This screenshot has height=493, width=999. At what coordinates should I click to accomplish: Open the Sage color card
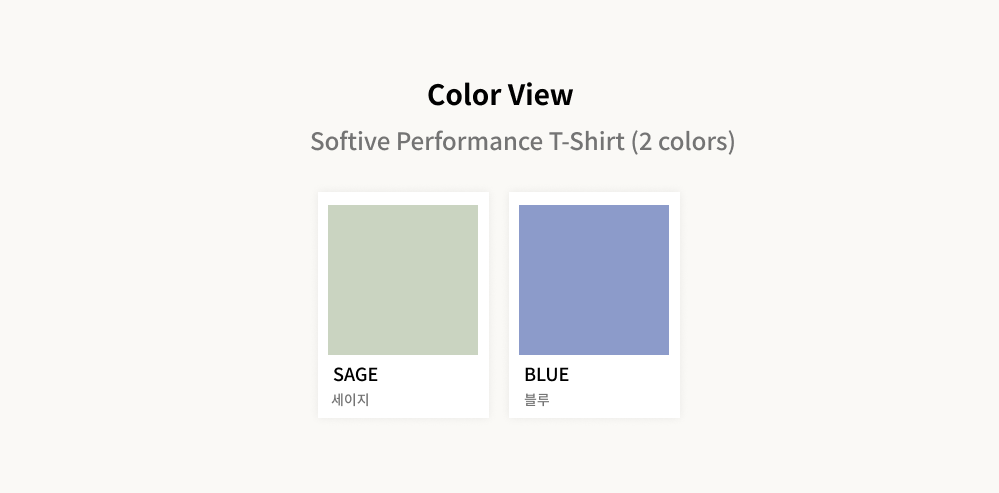pyautogui.click(x=403, y=304)
